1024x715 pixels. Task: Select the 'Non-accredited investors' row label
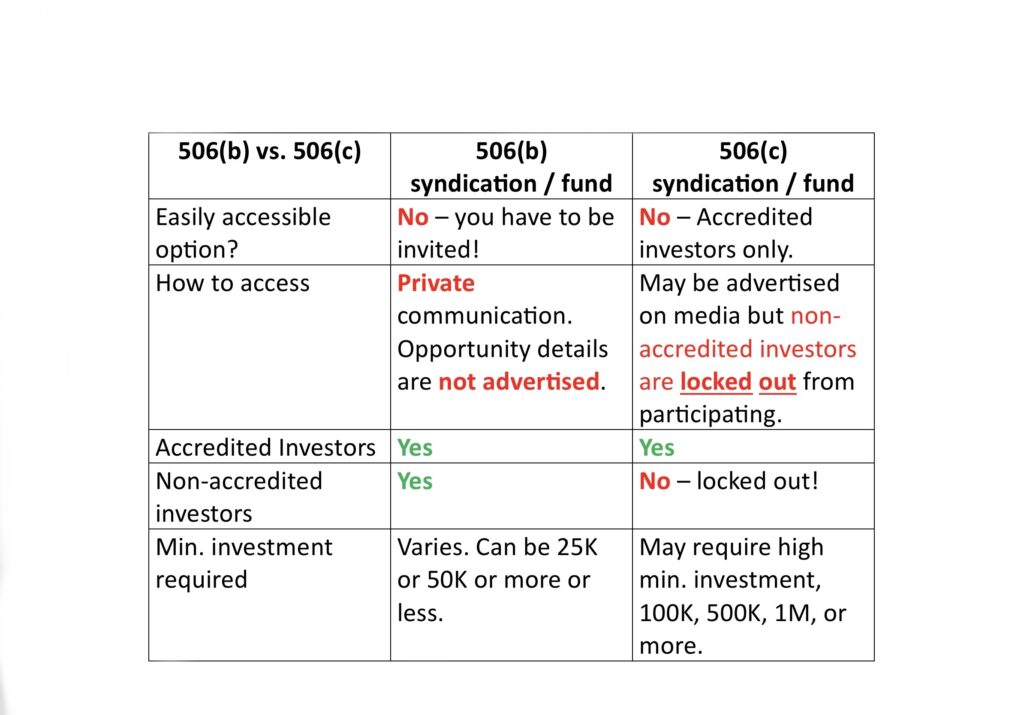[x=269, y=496]
